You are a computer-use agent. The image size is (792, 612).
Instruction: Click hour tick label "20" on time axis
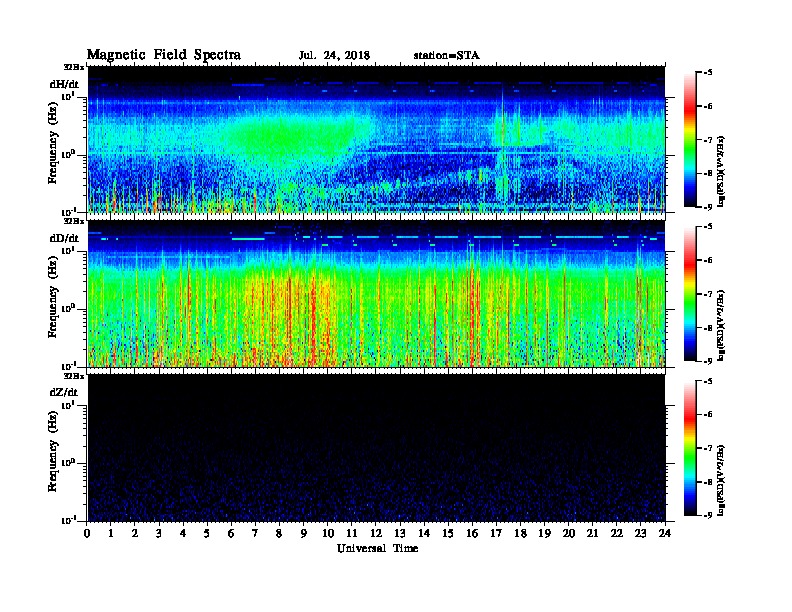tap(569, 533)
